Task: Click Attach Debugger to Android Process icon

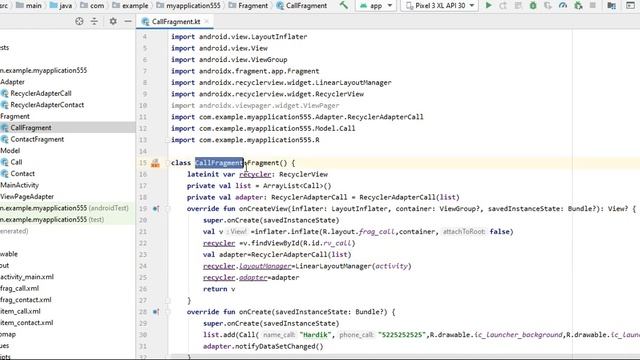Action: tap(578, 6)
